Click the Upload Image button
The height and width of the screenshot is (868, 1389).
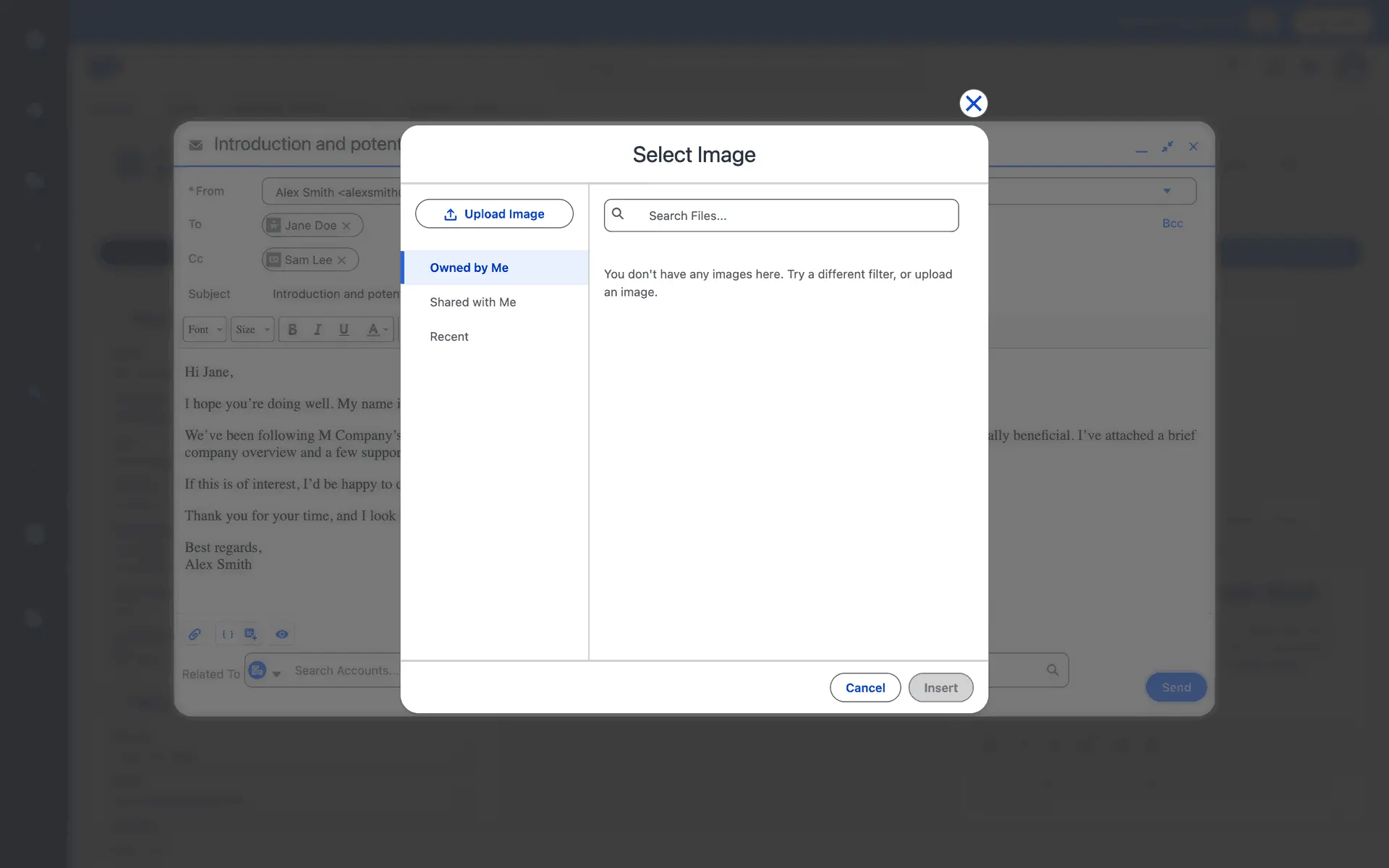pyautogui.click(x=494, y=214)
